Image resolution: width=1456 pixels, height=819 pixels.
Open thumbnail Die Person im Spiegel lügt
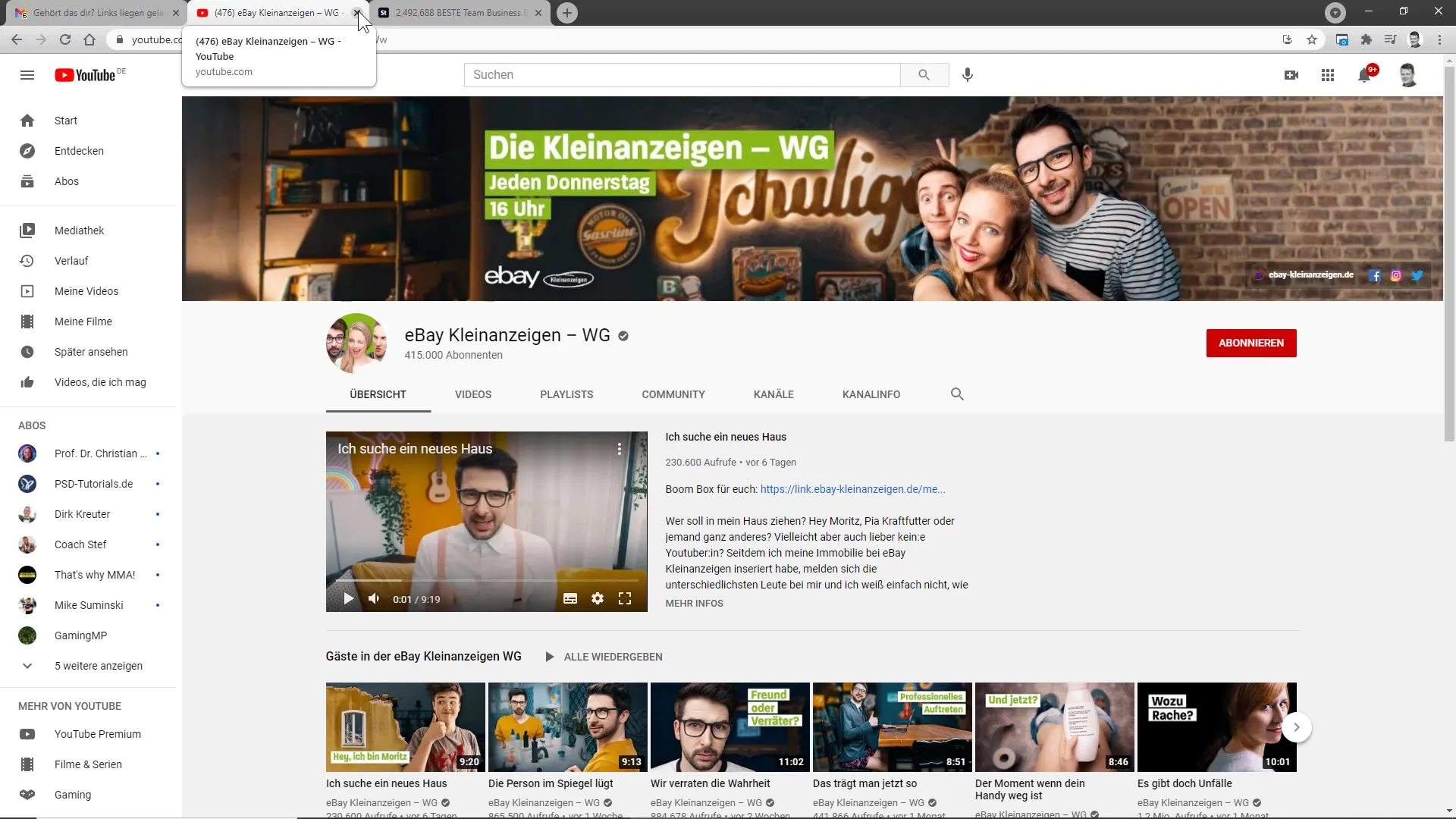(x=568, y=727)
